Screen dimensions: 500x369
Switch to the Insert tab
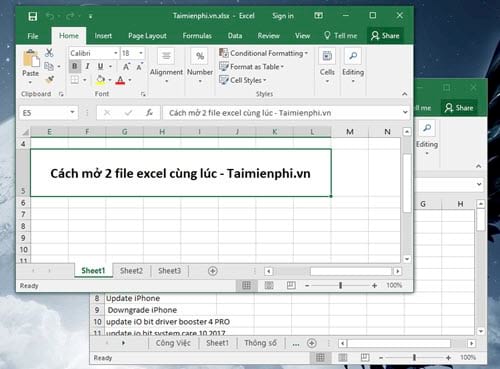pos(103,36)
